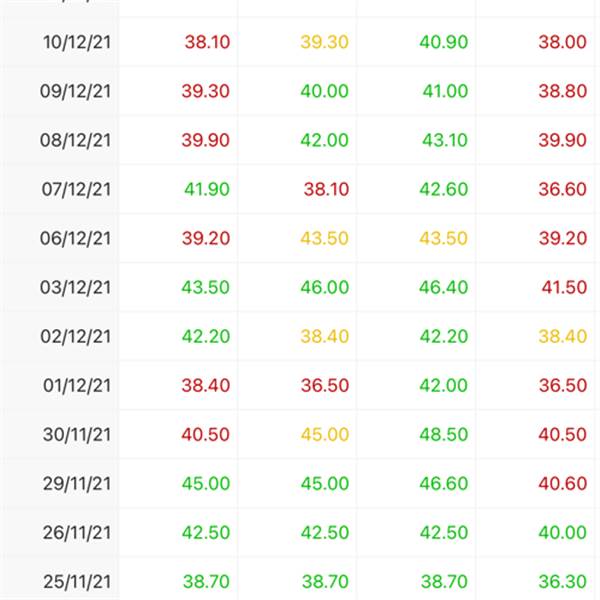Screen dimensions: 600x600
Task: Click the red 41.50 value
Action: pos(564,287)
